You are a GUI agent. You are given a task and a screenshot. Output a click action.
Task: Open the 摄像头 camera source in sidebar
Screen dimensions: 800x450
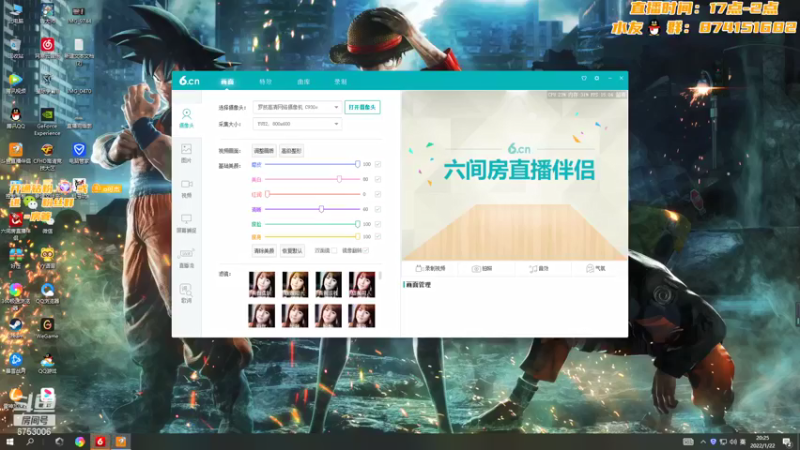coord(187,118)
